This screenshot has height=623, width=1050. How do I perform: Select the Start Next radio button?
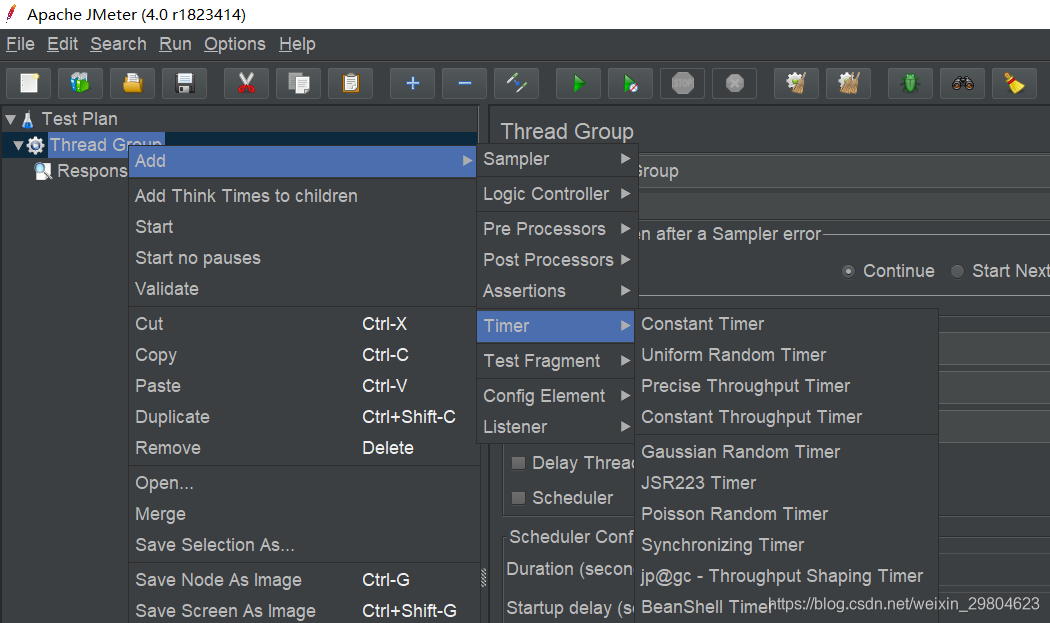[x=958, y=271]
